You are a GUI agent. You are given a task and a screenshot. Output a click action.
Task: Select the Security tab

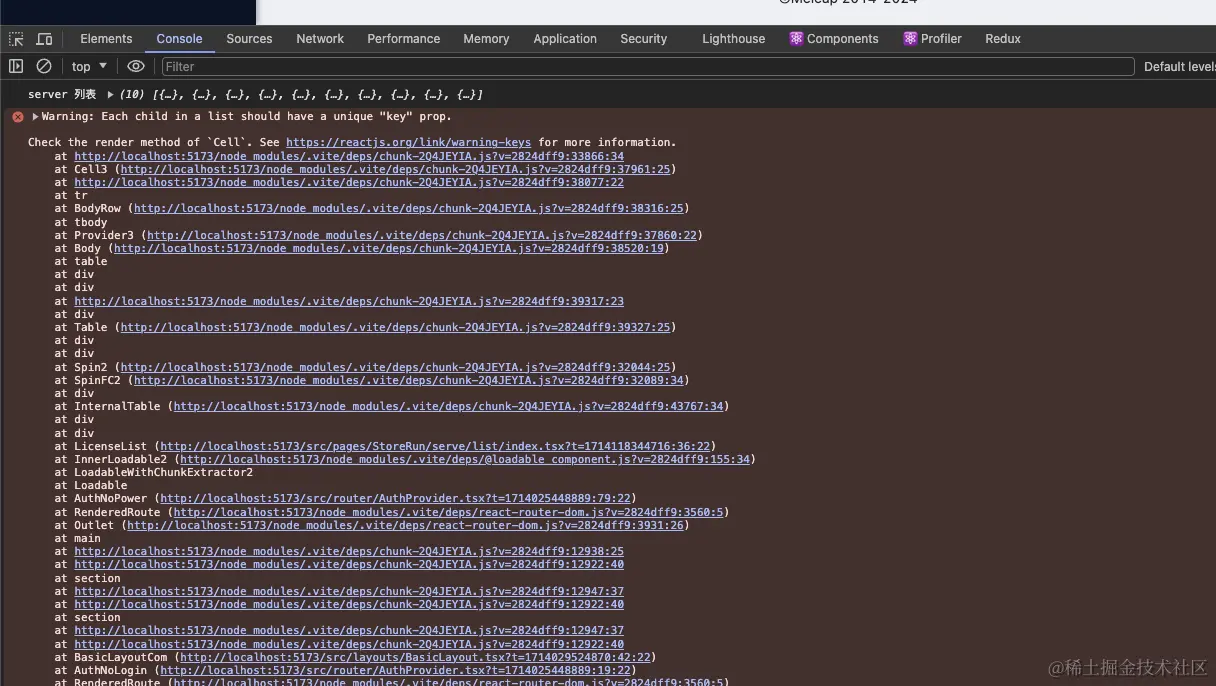(x=643, y=39)
